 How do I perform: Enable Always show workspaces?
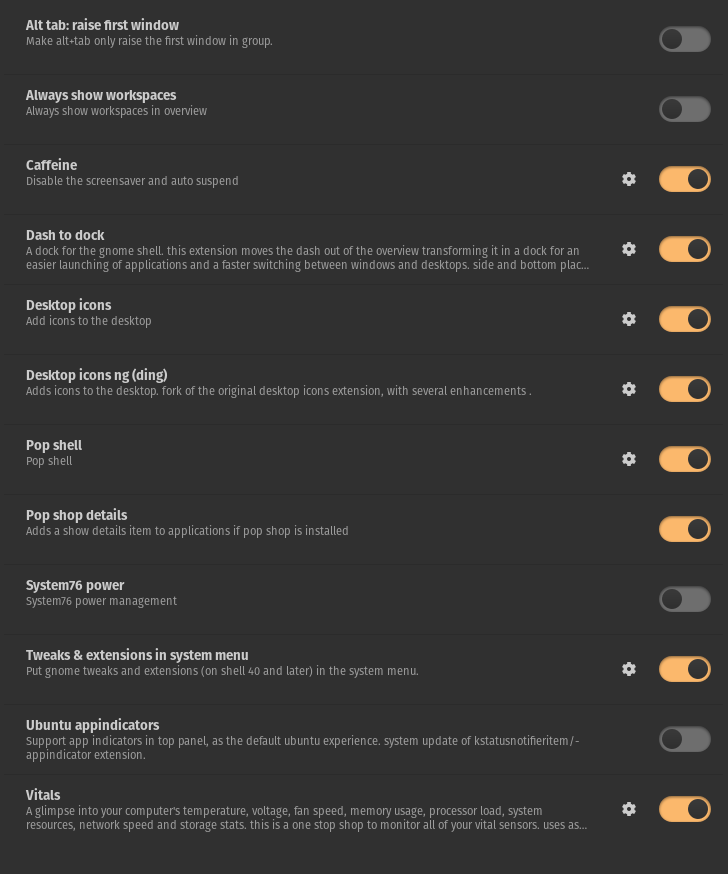[684, 109]
